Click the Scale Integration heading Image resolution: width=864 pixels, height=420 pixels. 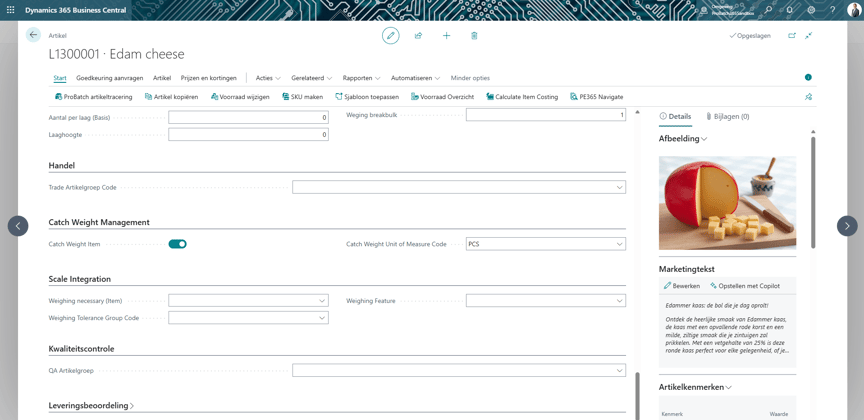79,279
